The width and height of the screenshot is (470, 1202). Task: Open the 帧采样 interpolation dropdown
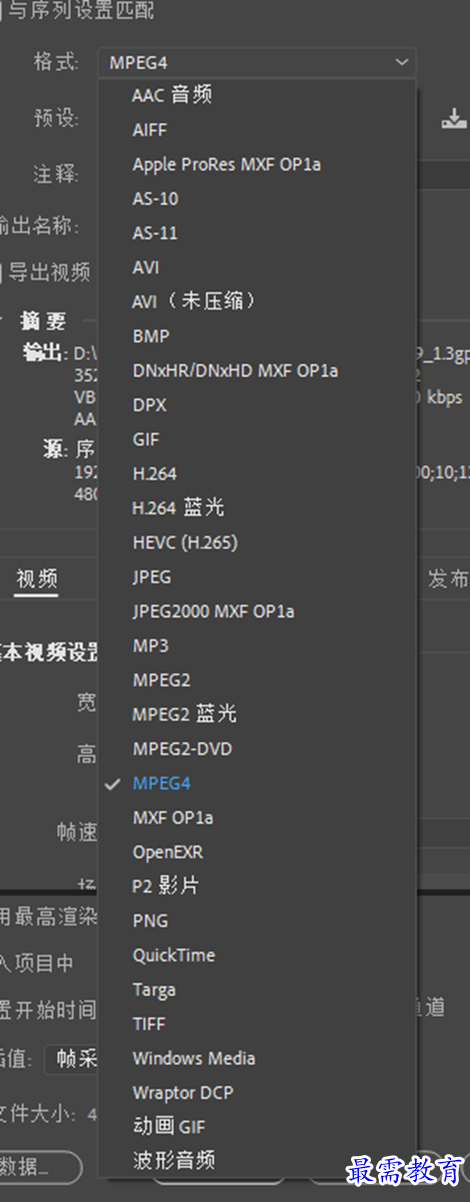pos(72,1060)
